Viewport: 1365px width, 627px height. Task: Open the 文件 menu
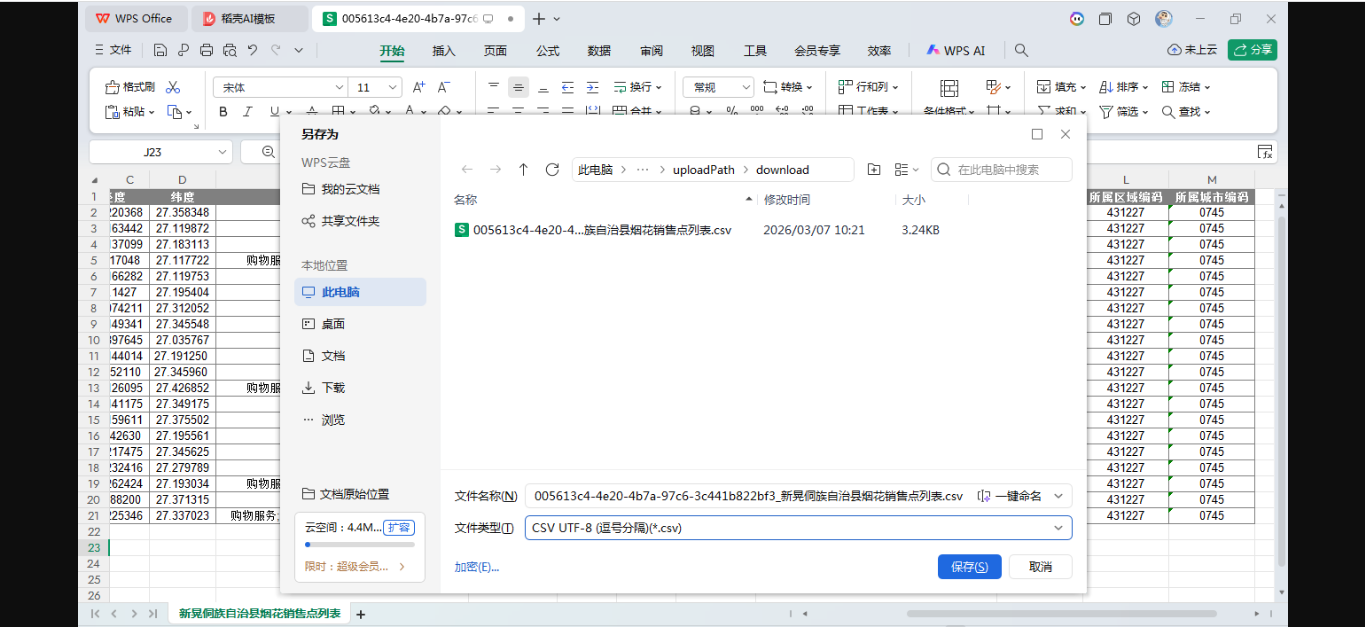113,50
